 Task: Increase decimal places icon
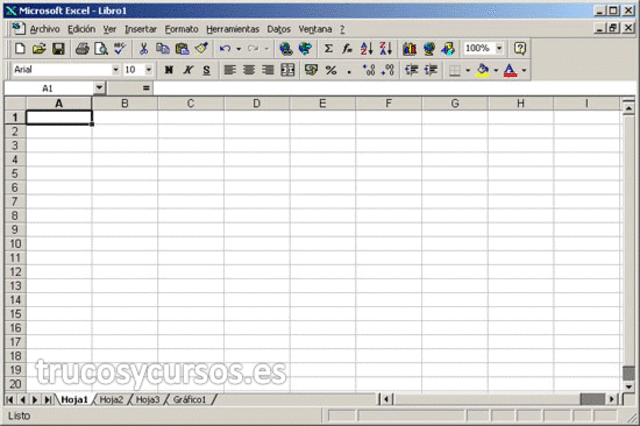[x=369, y=70]
